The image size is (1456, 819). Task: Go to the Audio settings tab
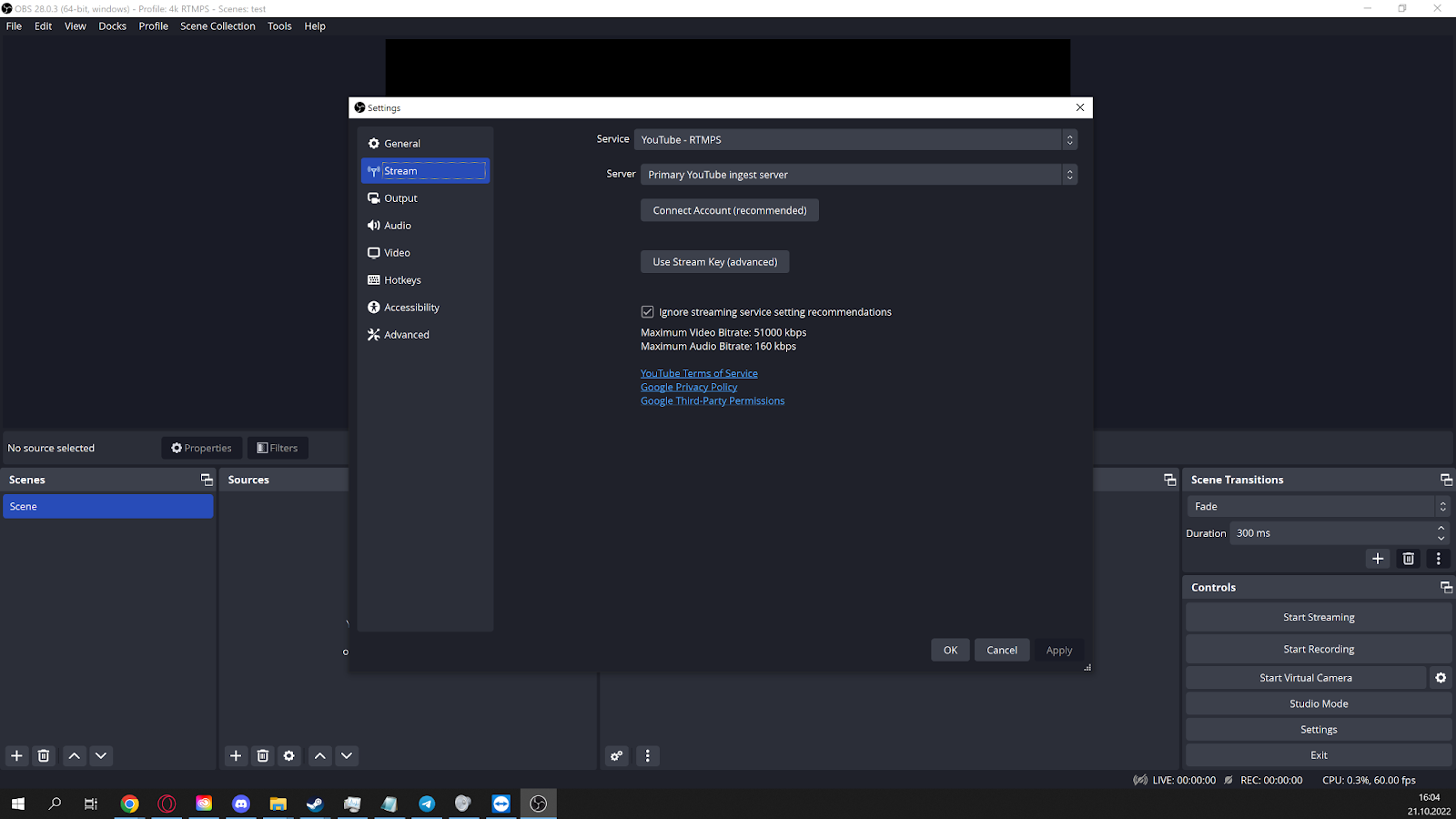425,226
